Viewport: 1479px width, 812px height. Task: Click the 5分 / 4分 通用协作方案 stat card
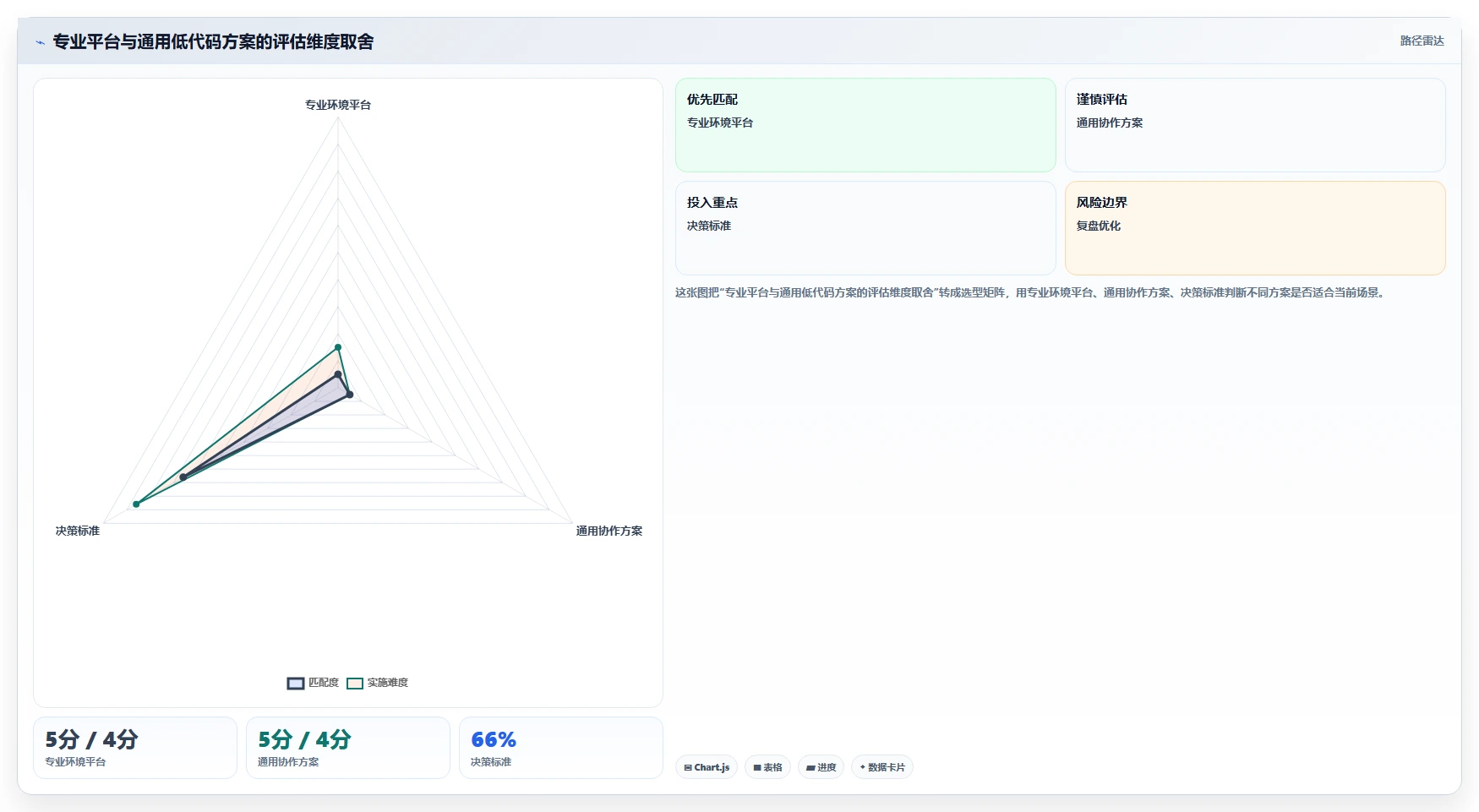click(348, 748)
